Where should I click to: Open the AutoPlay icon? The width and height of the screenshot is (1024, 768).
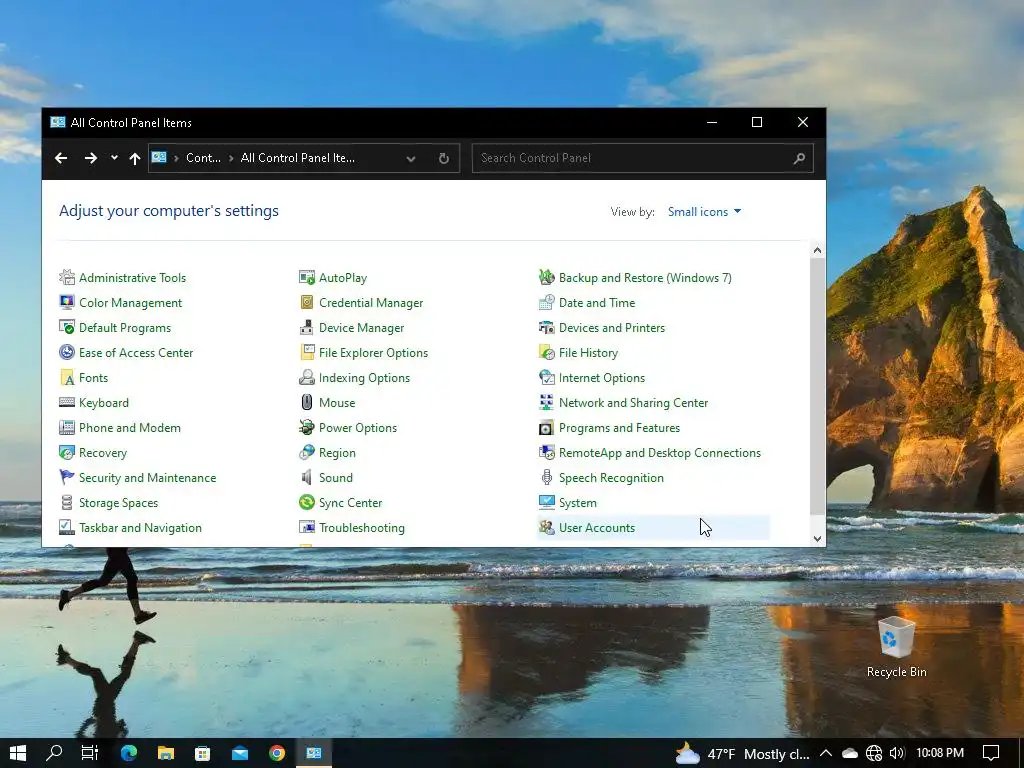coord(306,278)
